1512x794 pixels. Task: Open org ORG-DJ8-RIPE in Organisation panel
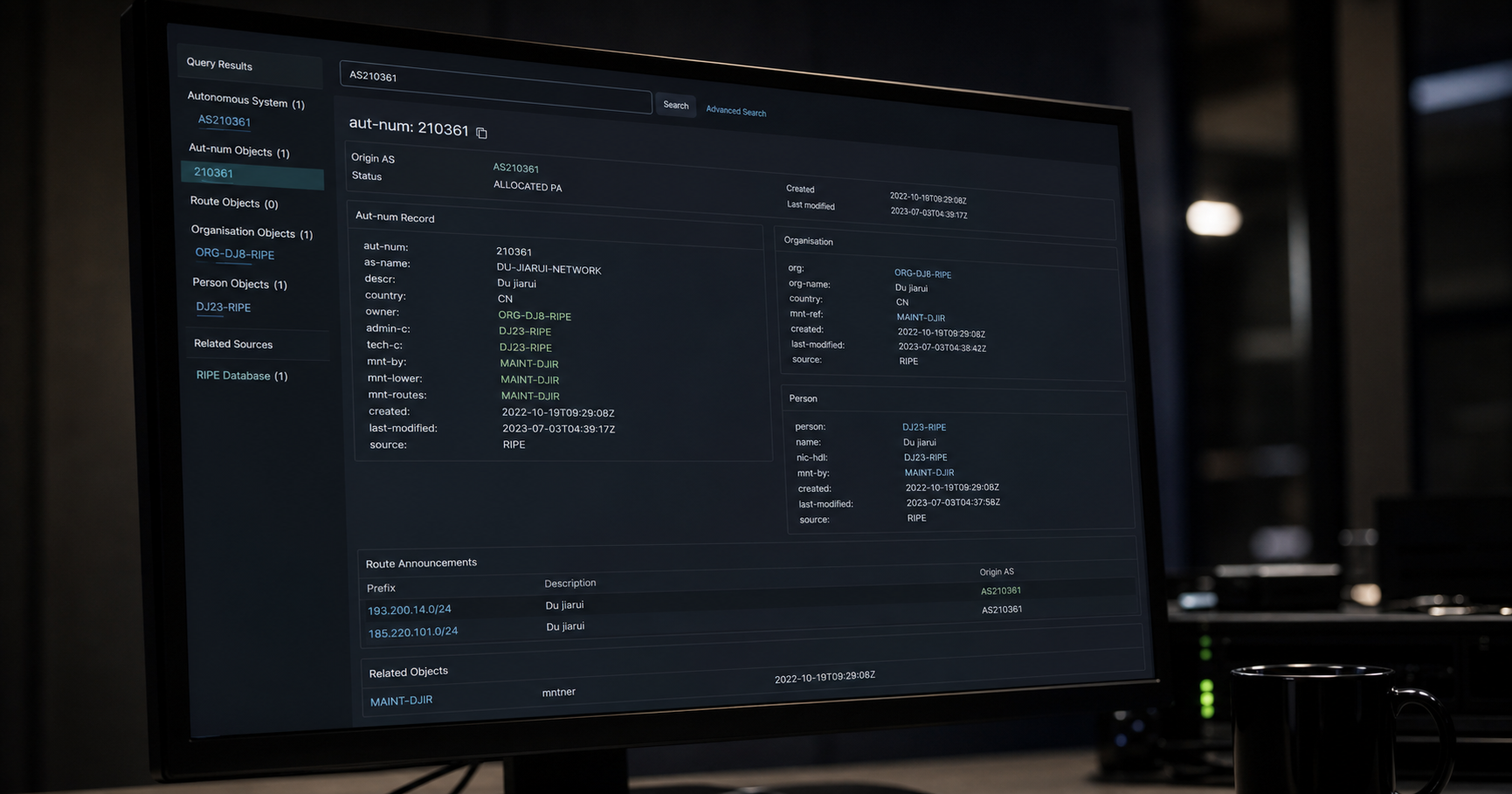click(922, 274)
